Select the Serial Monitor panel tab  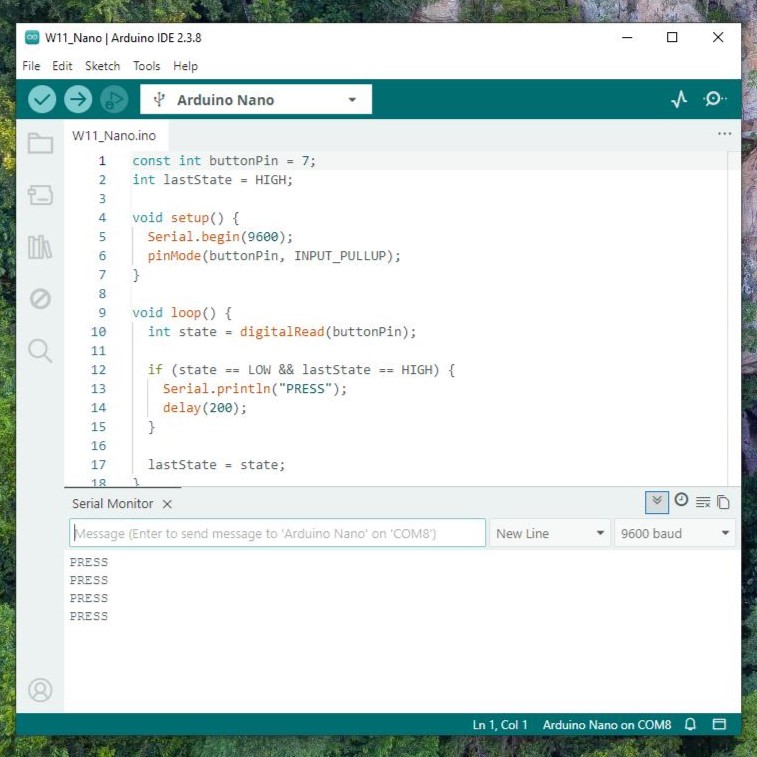pyautogui.click(x=112, y=504)
